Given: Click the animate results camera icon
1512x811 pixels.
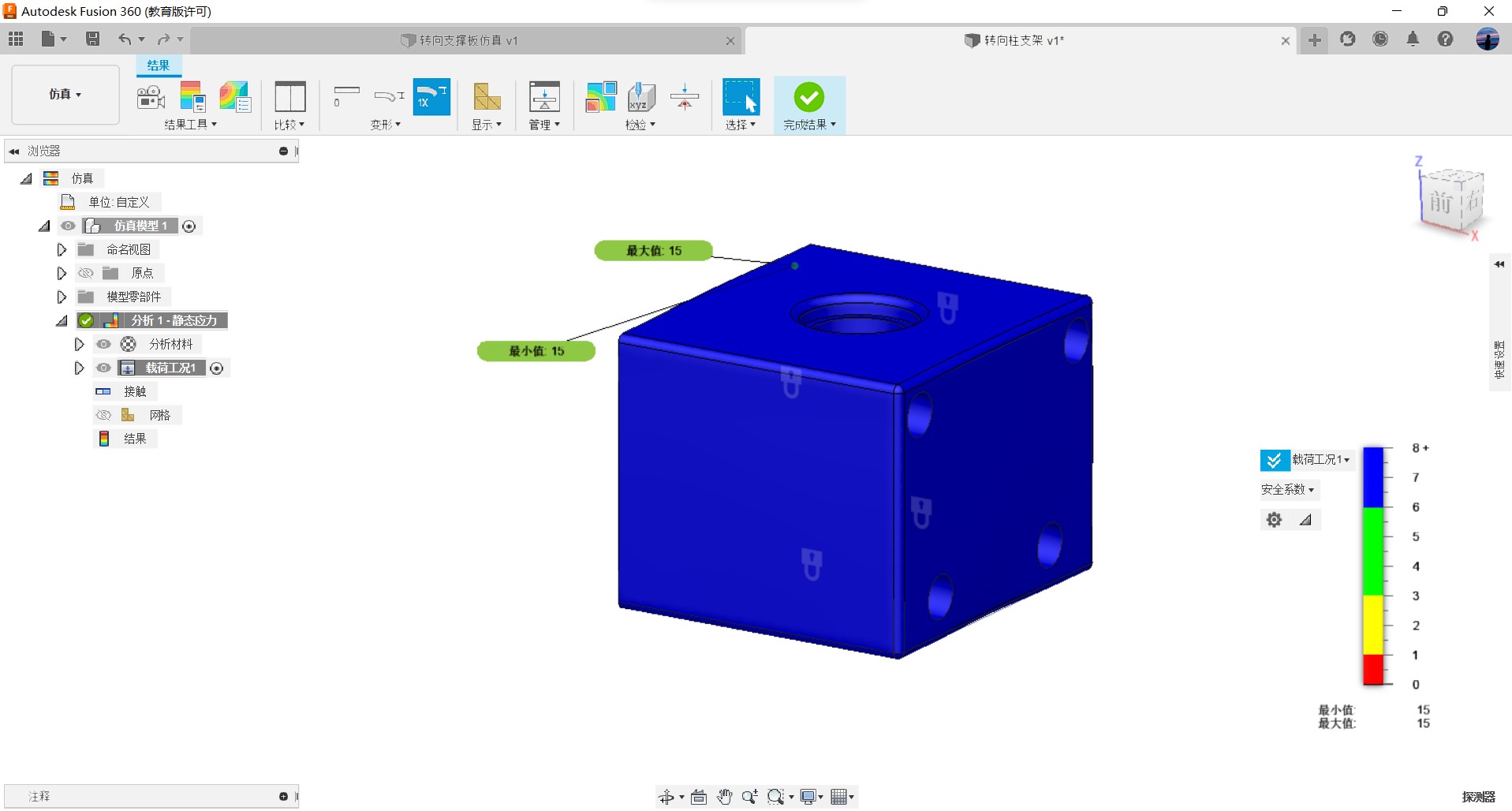Looking at the screenshot, I should click(x=151, y=97).
